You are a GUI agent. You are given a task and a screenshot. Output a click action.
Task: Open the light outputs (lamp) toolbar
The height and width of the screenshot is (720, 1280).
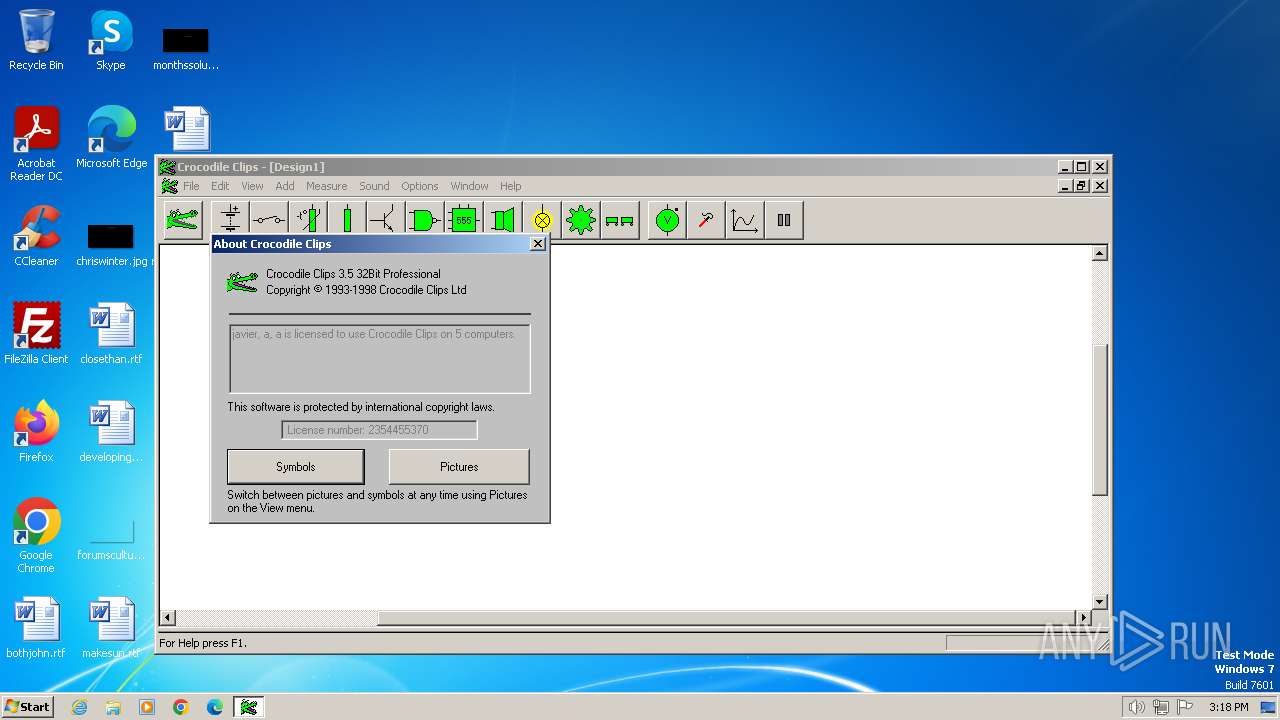pyautogui.click(x=542, y=220)
